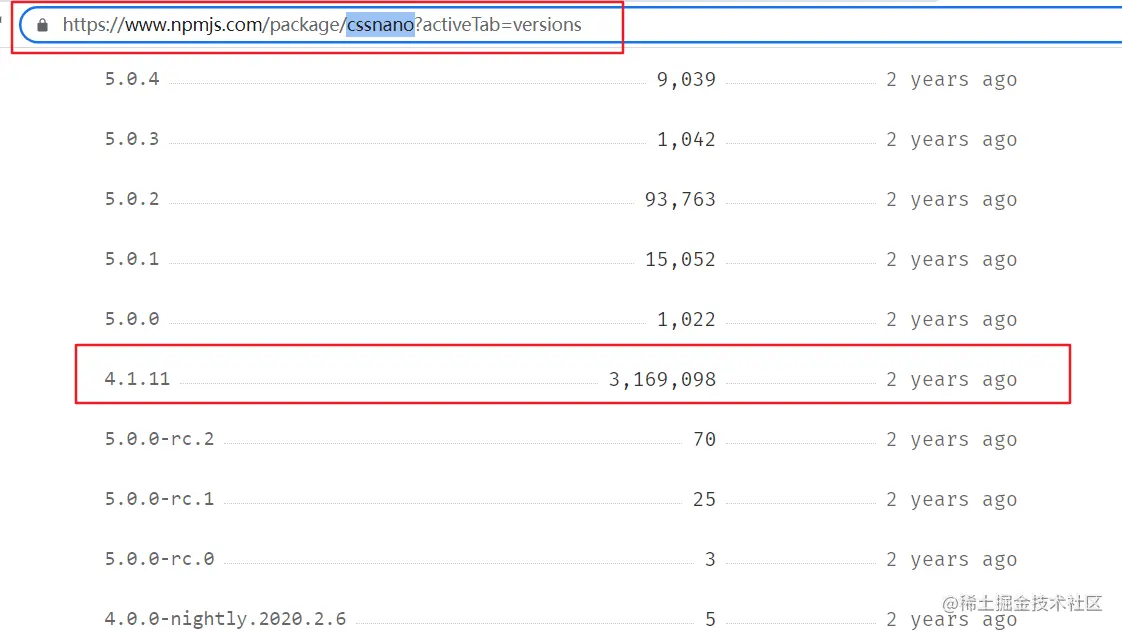
Task: Open version 5.0.0-rc.0 link
Action: point(160,559)
